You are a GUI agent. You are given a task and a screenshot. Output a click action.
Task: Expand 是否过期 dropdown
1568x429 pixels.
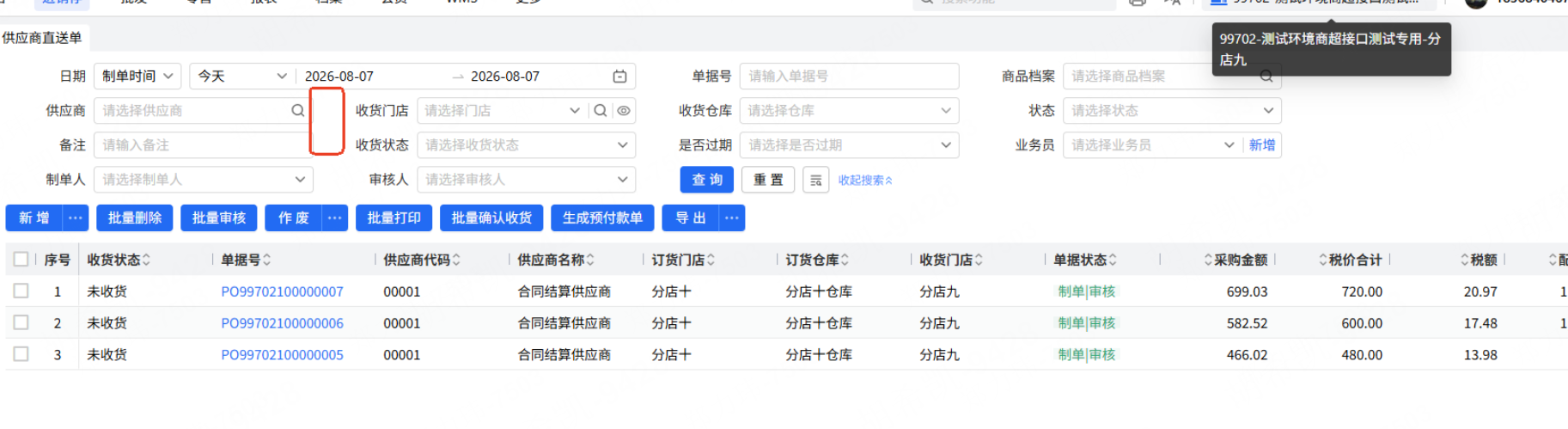pos(946,145)
